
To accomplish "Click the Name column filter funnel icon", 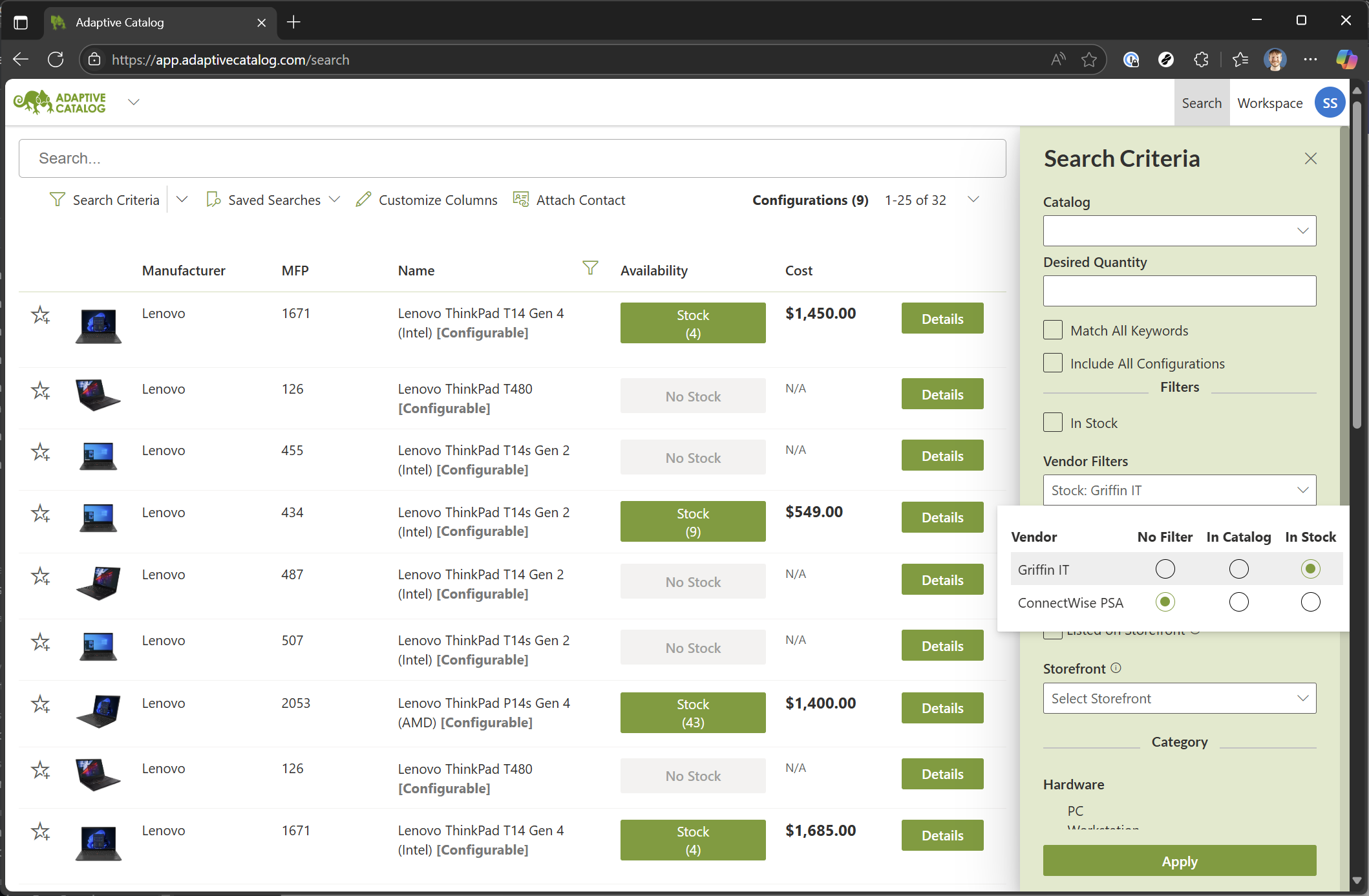I will (590, 268).
